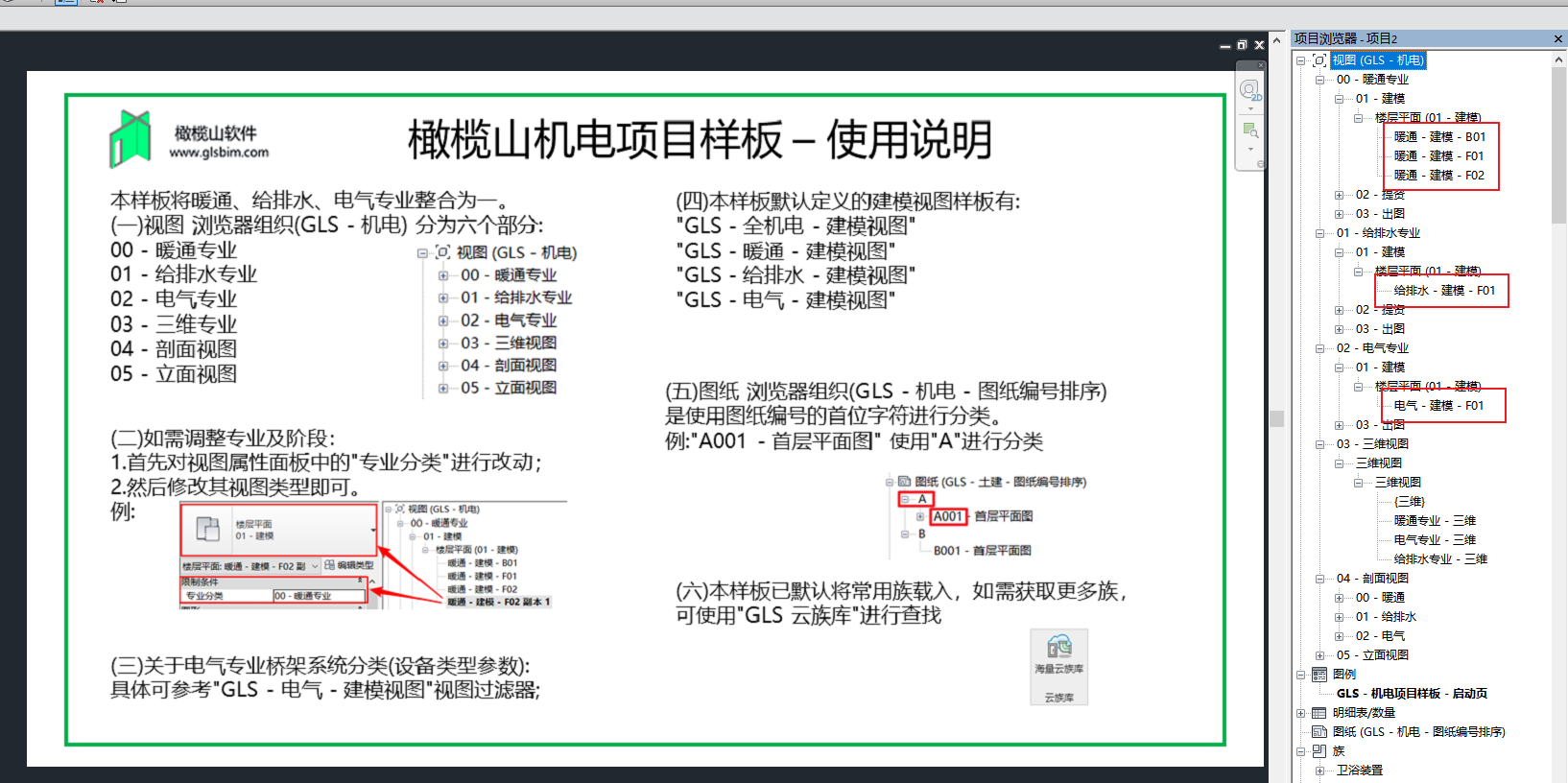Select the {三维} default 3D view
The width and height of the screenshot is (1568, 783).
pos(1410,502)
